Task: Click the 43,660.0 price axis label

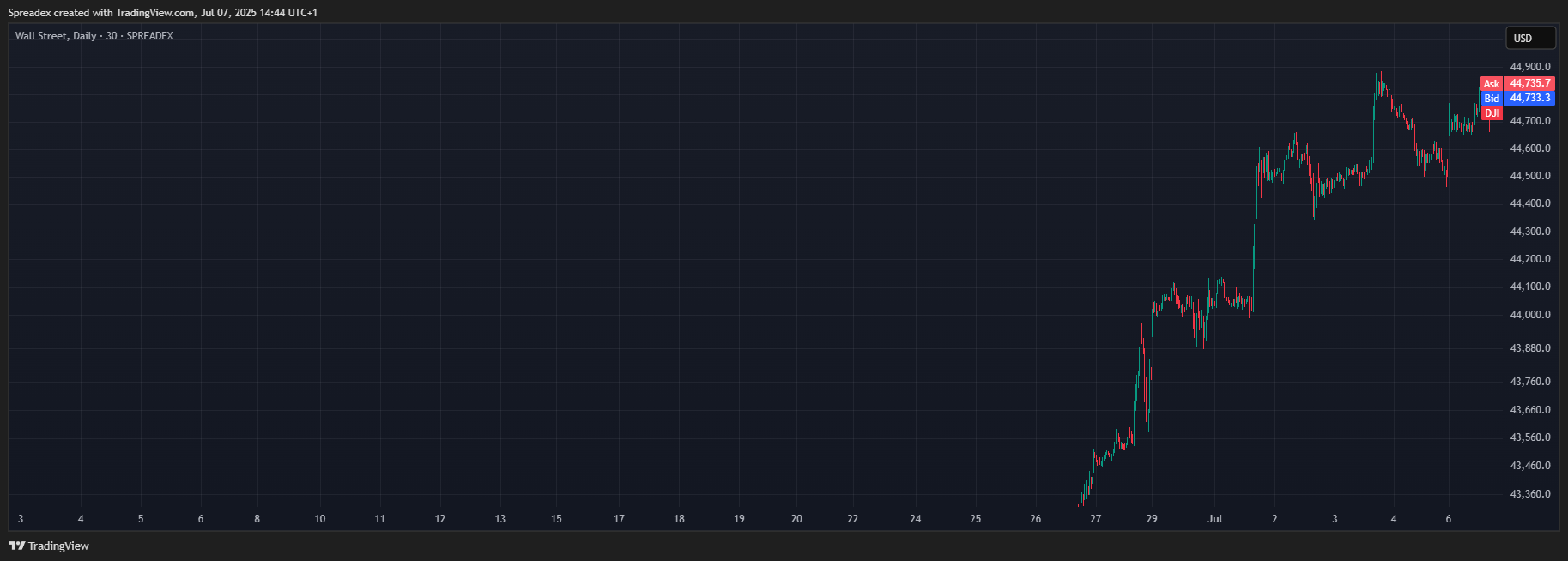Action: pyautogui.click(x=1530, y=410)
